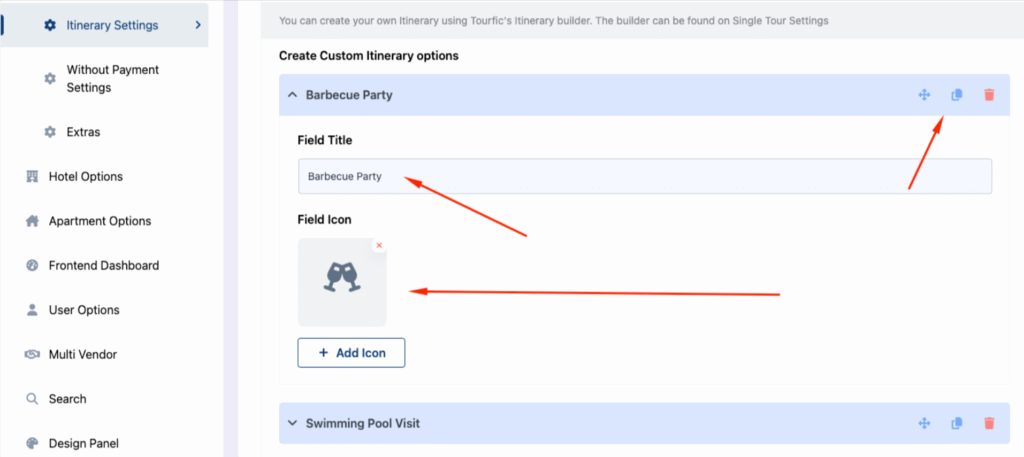Click the move handle icon for Barbecue Party

(x=924, y=95)
